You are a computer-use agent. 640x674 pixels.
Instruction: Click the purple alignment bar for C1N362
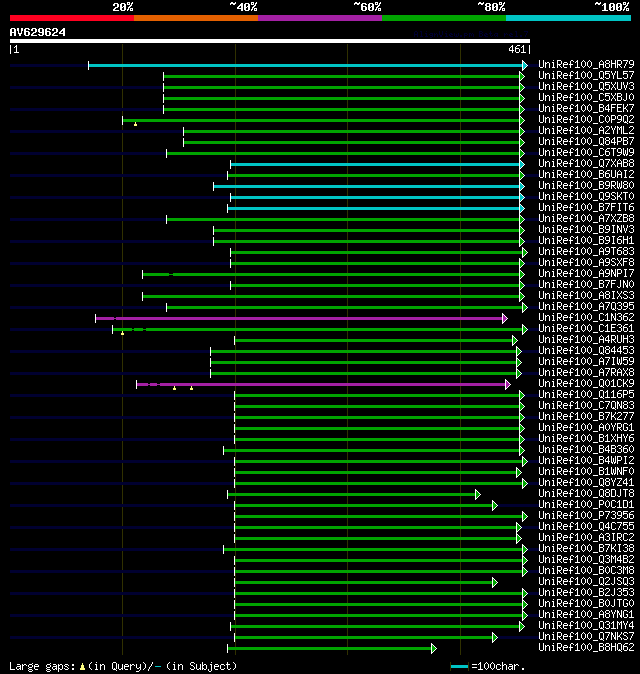pos(299,319)
